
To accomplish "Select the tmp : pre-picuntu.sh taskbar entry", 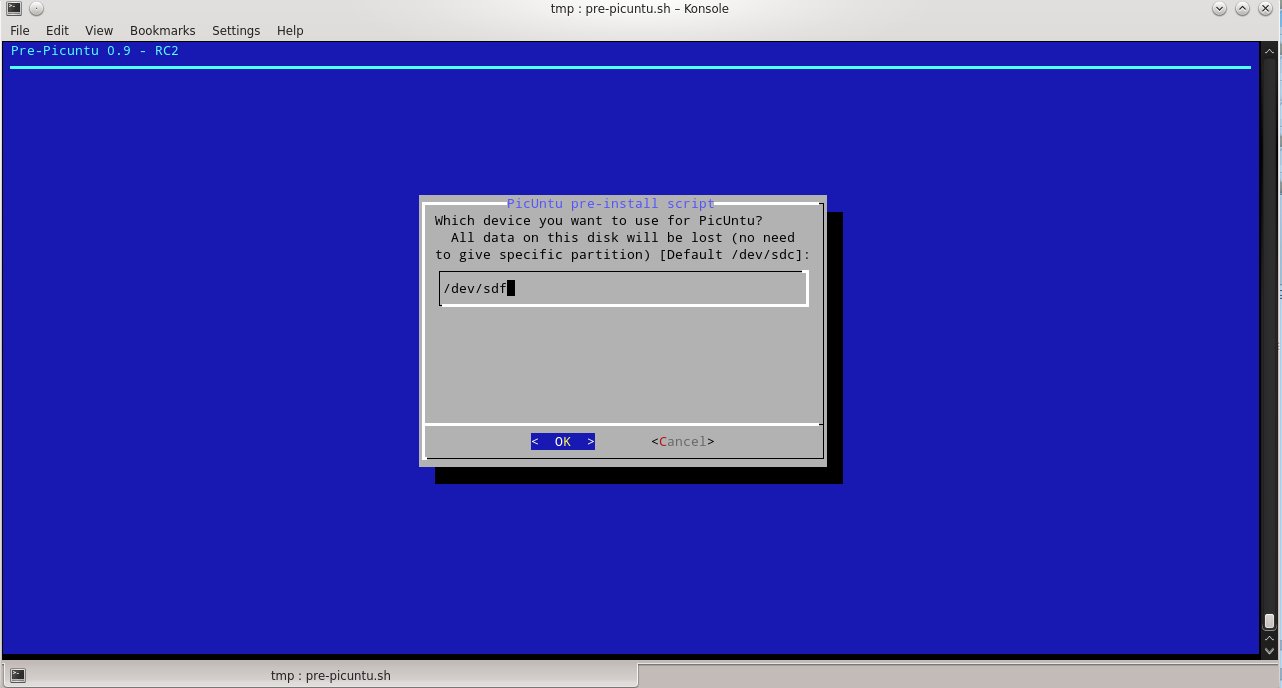I will click(x=331, y=675).
